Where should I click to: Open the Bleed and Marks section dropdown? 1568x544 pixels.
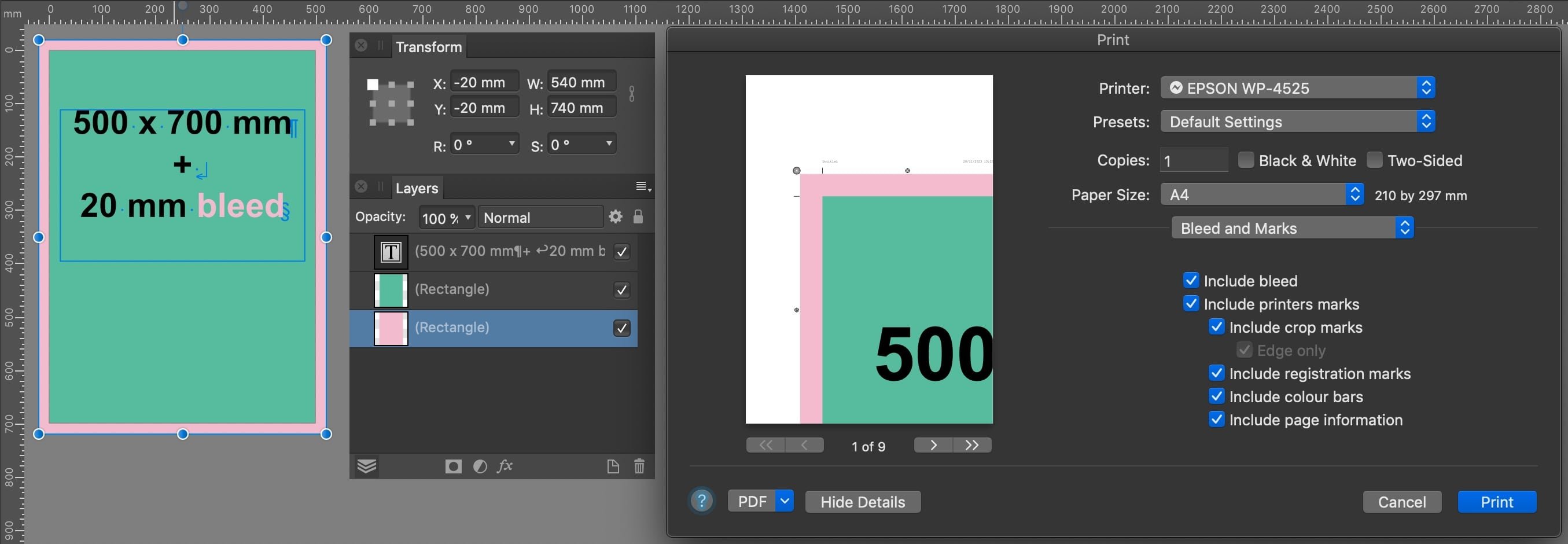[x=1292, y=228]
